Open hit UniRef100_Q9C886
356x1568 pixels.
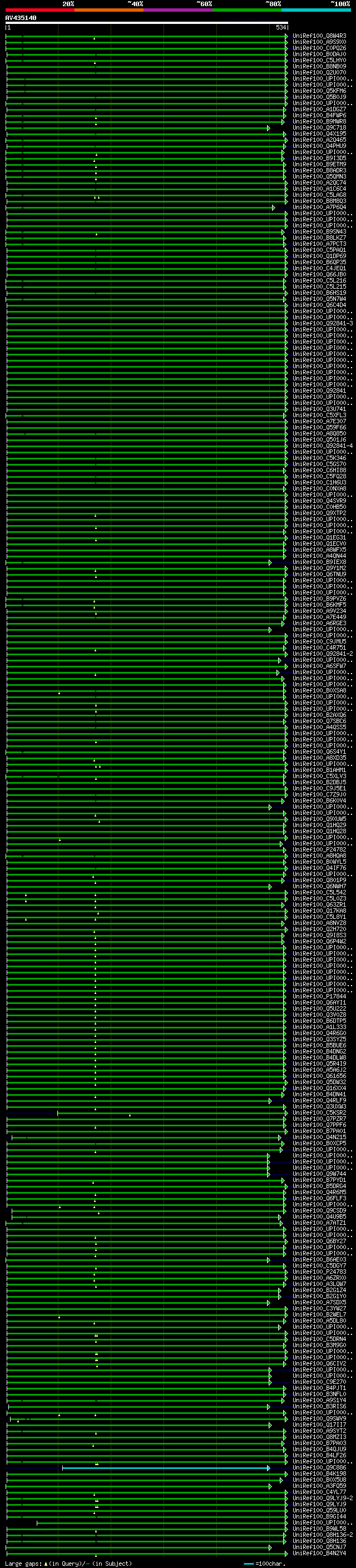[319, 1467]
